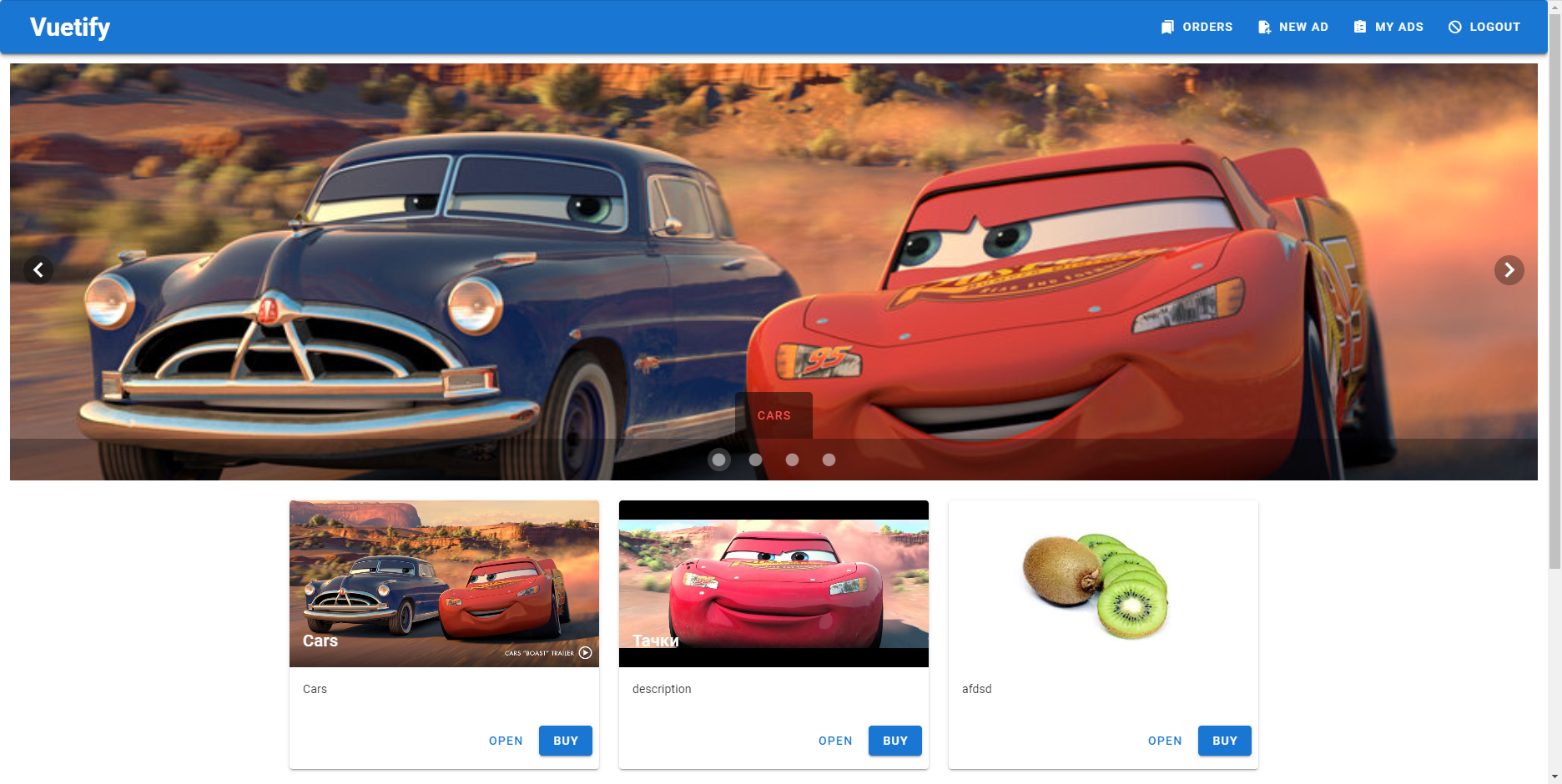This screenshot has height=784, width=1562.
Task: Select the LOGOUT menu item
Action: 1484,28
